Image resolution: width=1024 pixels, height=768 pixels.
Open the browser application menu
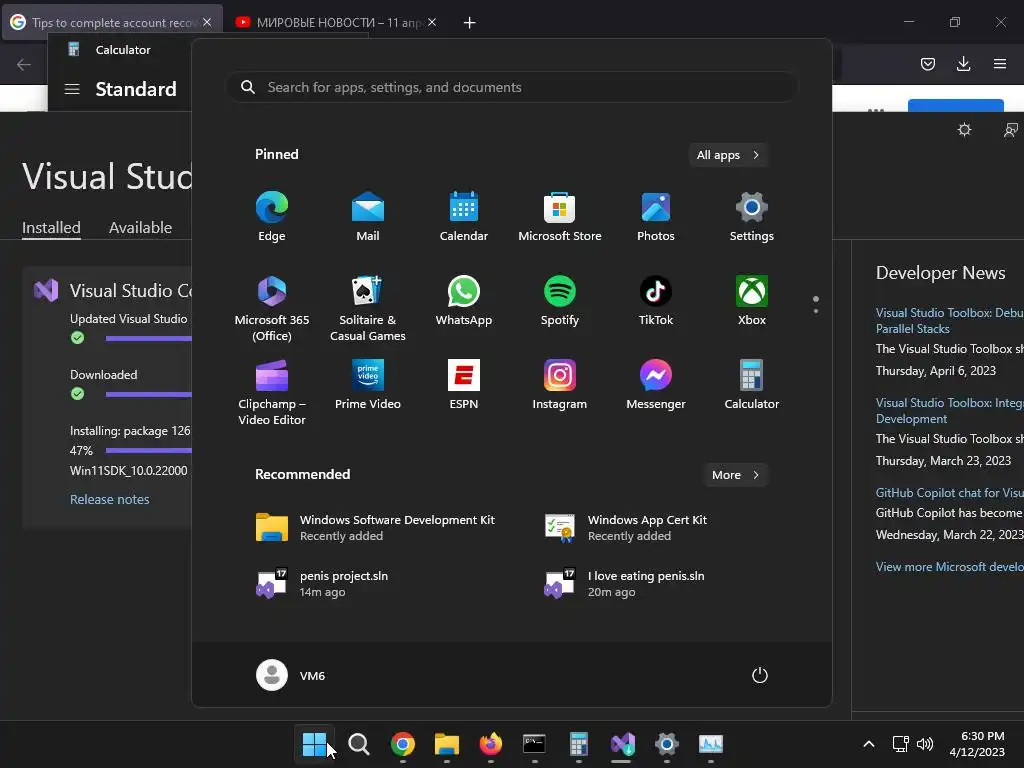[1000, 63]
